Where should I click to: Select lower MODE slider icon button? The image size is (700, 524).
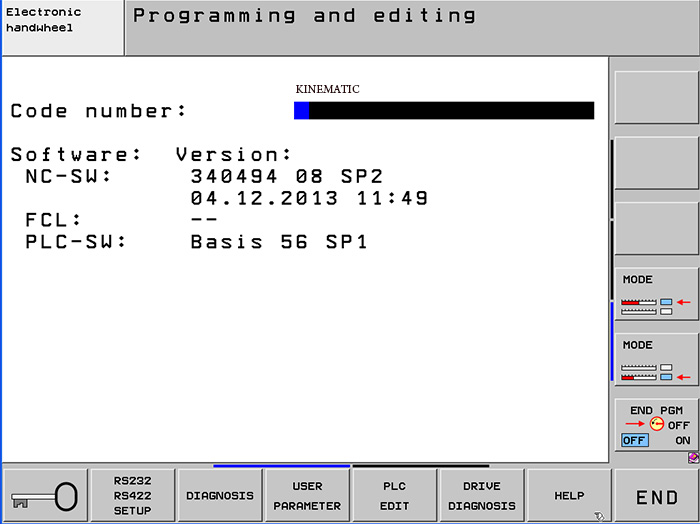coord(656,360)
